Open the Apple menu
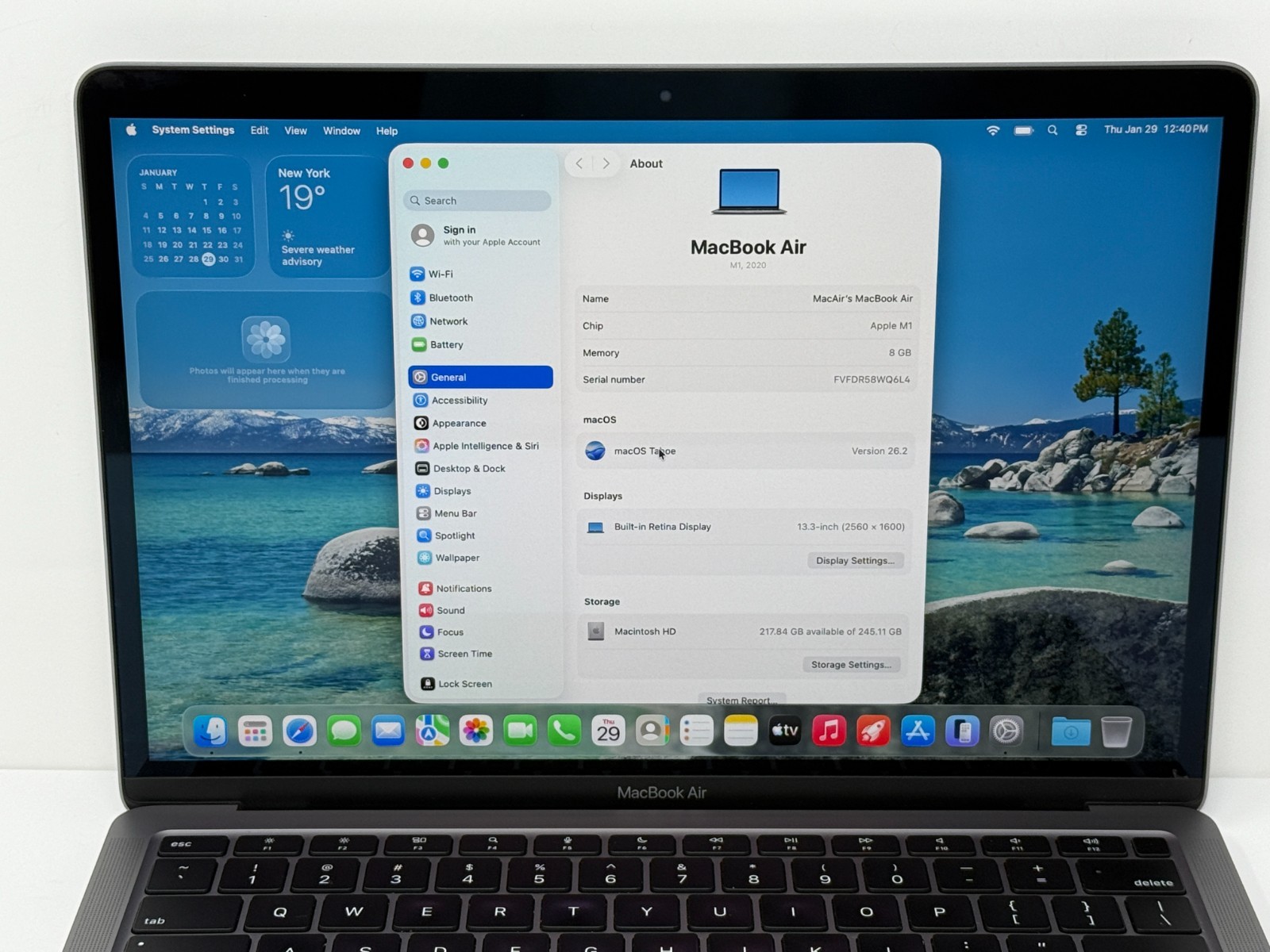This screenshot has height=952, width=1270. click(x=131, y=130)
